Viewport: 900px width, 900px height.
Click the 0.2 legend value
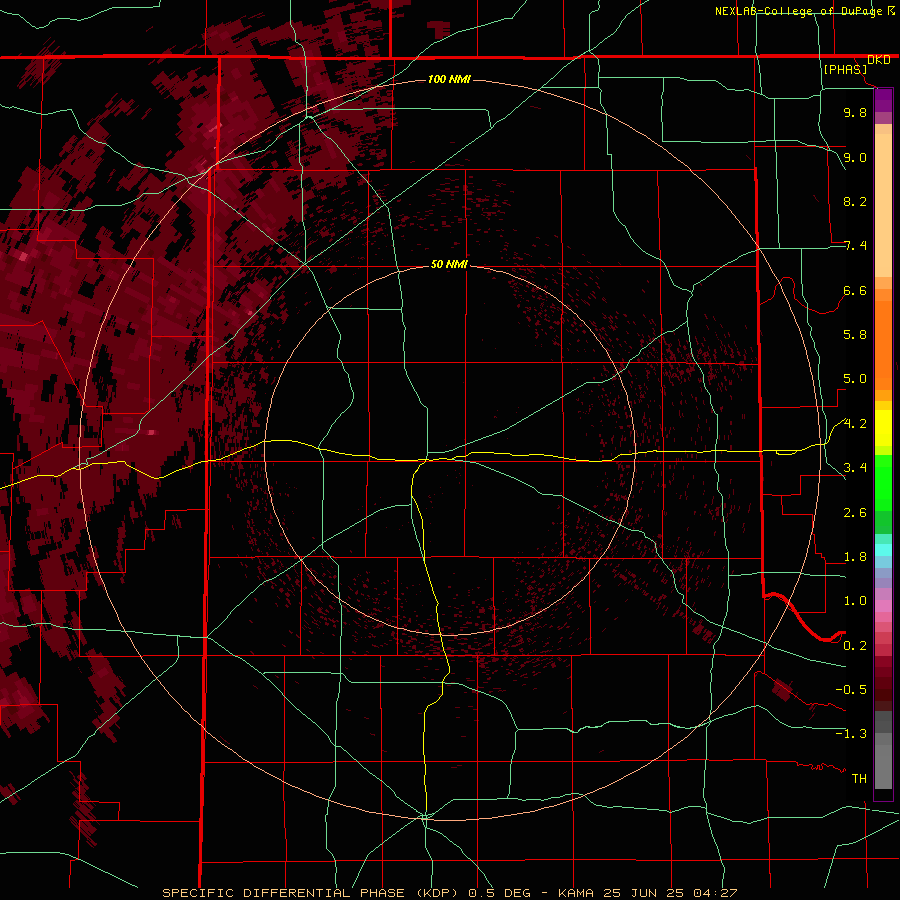pos(855,646)
